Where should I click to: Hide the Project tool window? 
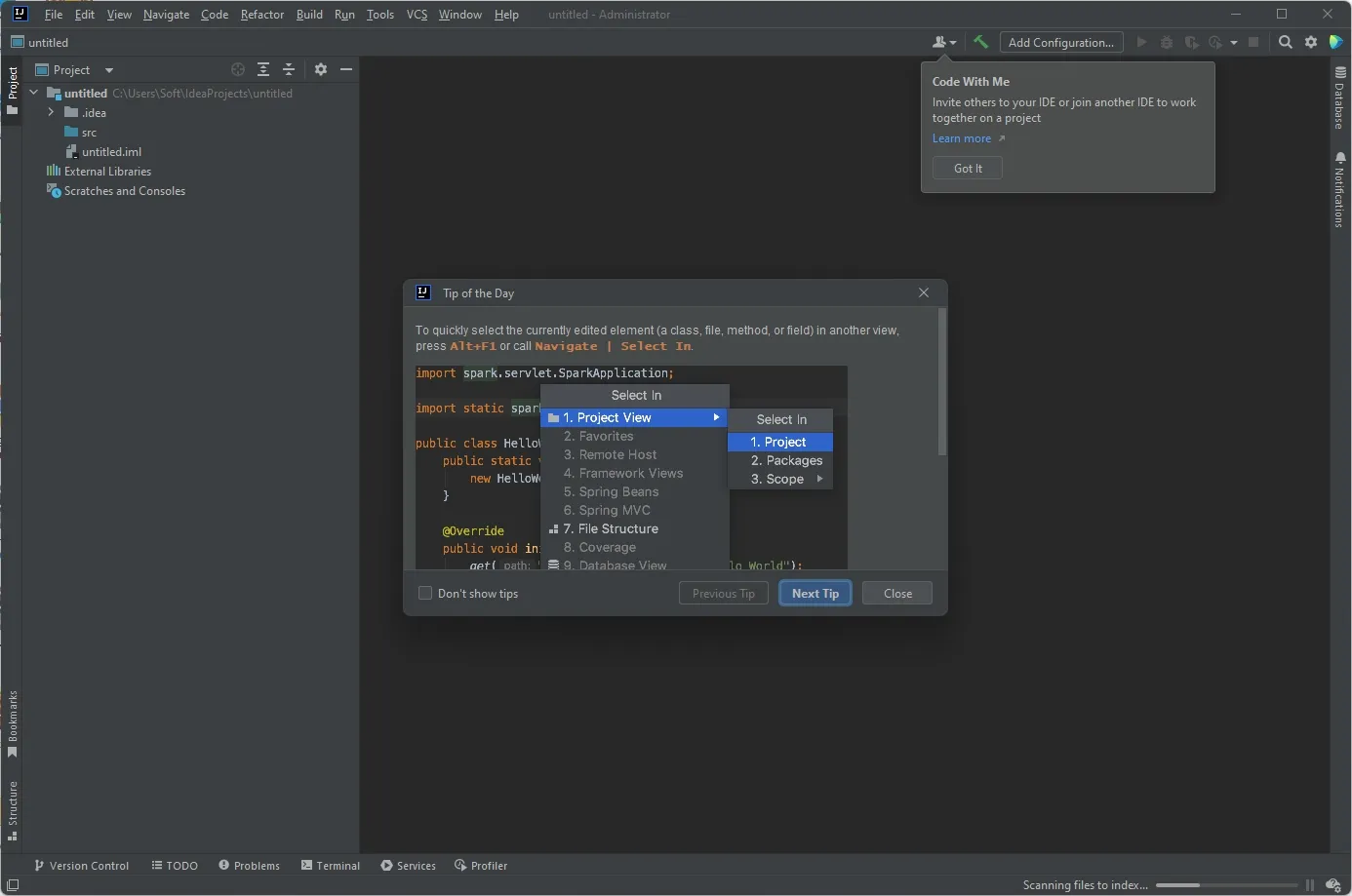pos(346,69)
